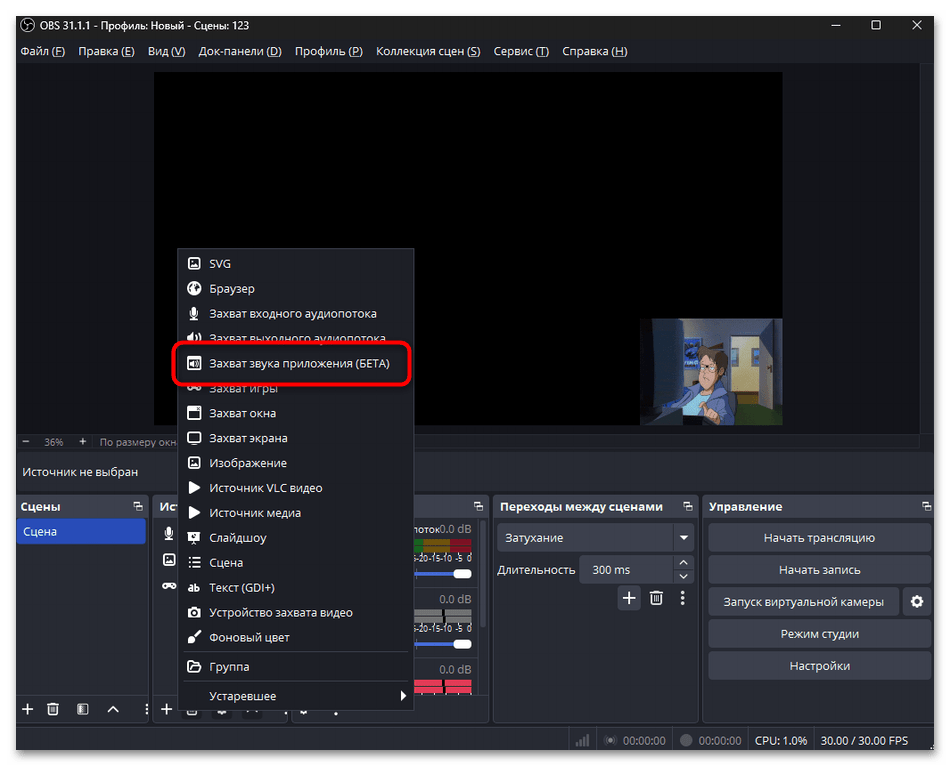Click the picture icon beside Изображение
950x766 pixels.
(x=194, y=463)
